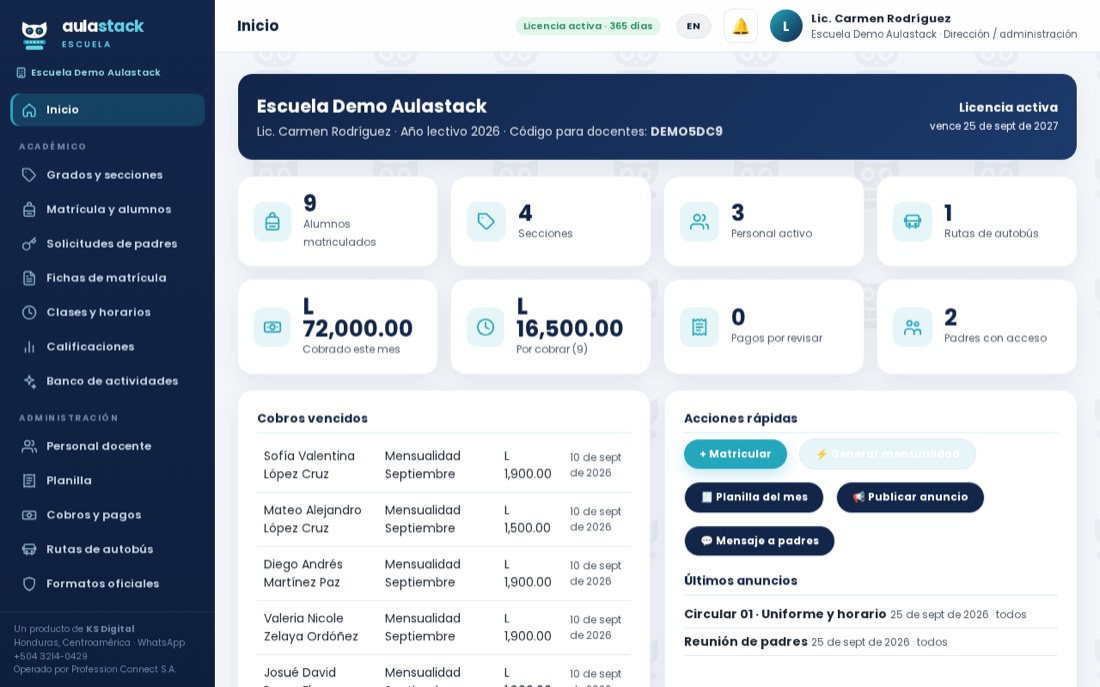This screenshot has width=1100, height=687.
Task: Click the tag icon on Secciones card
Action: coord(485,222)
